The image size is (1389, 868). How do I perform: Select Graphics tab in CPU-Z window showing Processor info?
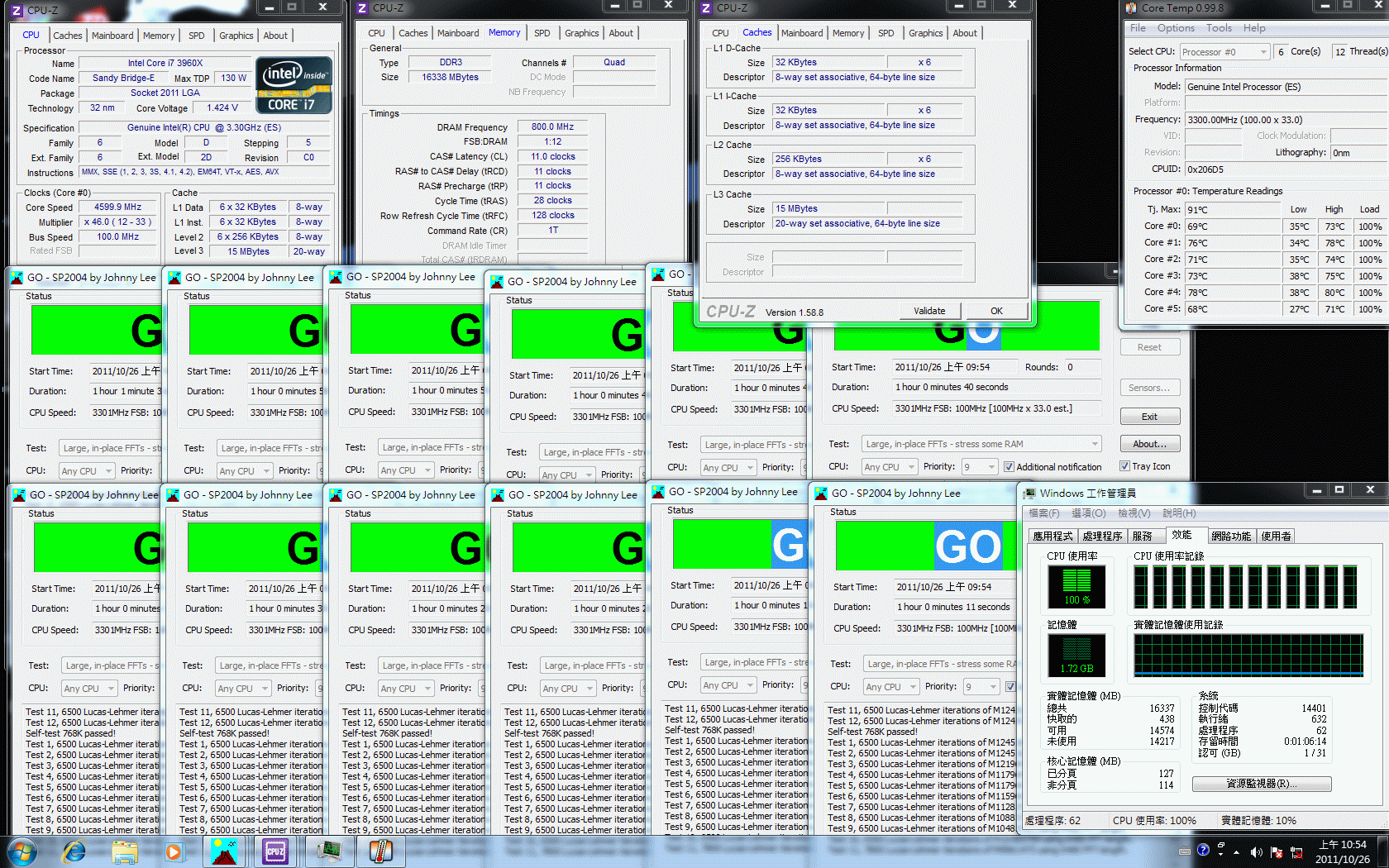236,36
